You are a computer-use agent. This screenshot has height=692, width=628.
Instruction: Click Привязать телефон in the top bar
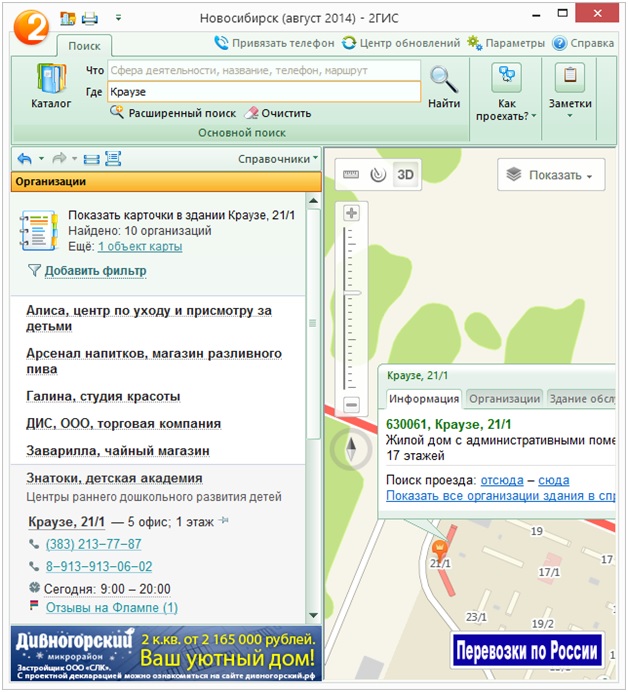click(274, 43)
